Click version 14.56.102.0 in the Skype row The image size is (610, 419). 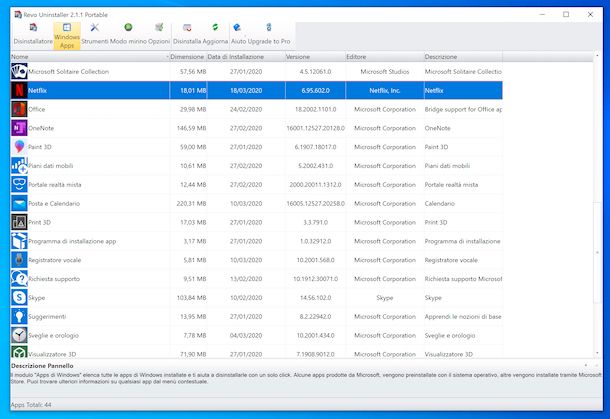(x=316, y=298)
